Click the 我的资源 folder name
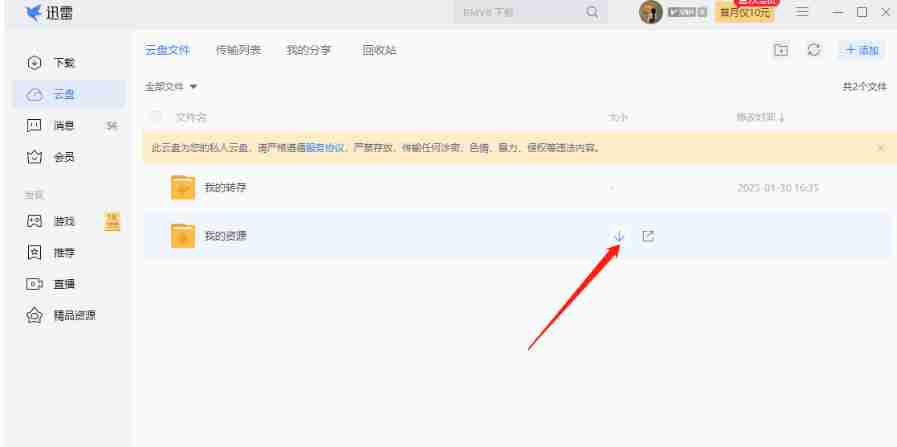Screen dimensions: 897x447 (x=226, y=236)
